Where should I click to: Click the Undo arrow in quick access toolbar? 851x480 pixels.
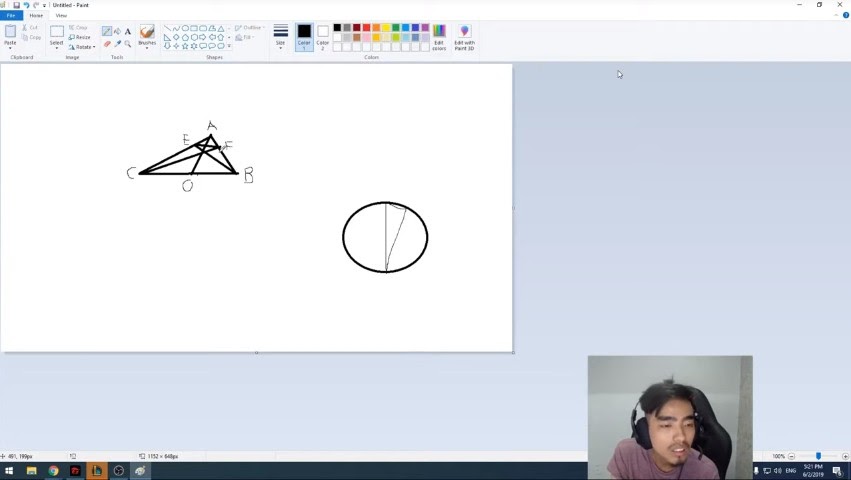click(x=26, y=5)
